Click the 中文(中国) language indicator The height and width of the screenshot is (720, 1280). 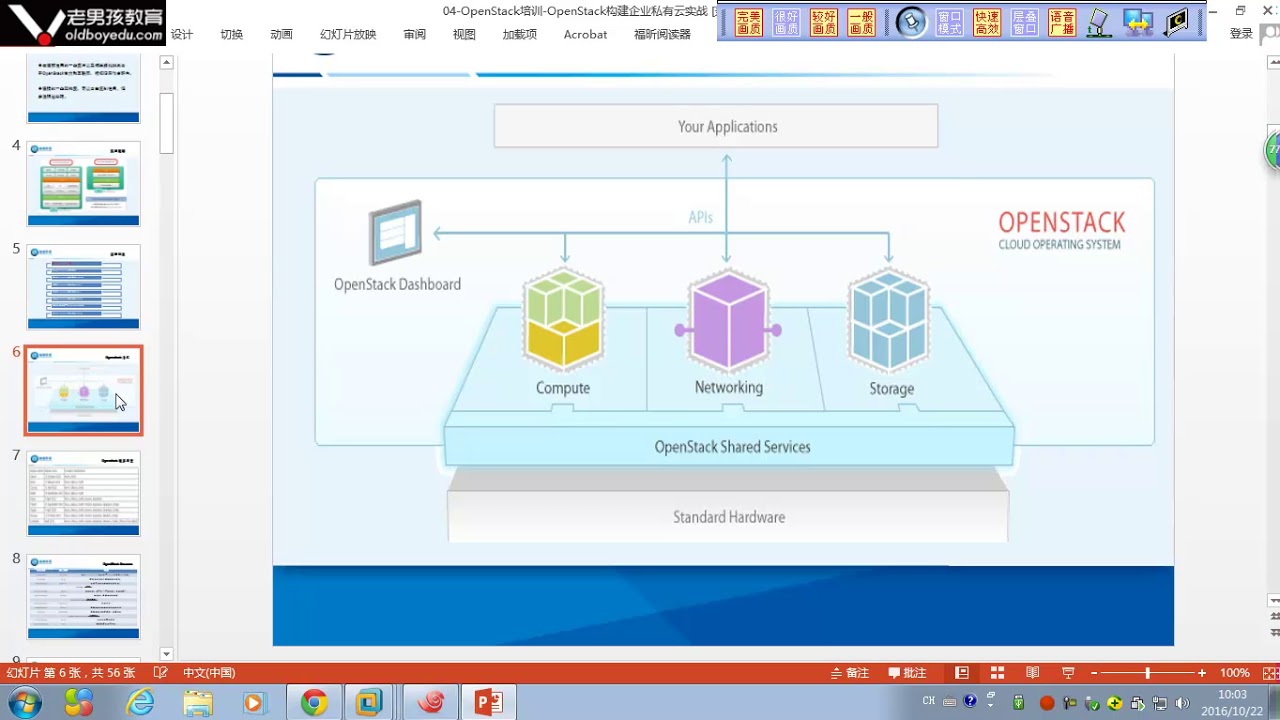209,673
